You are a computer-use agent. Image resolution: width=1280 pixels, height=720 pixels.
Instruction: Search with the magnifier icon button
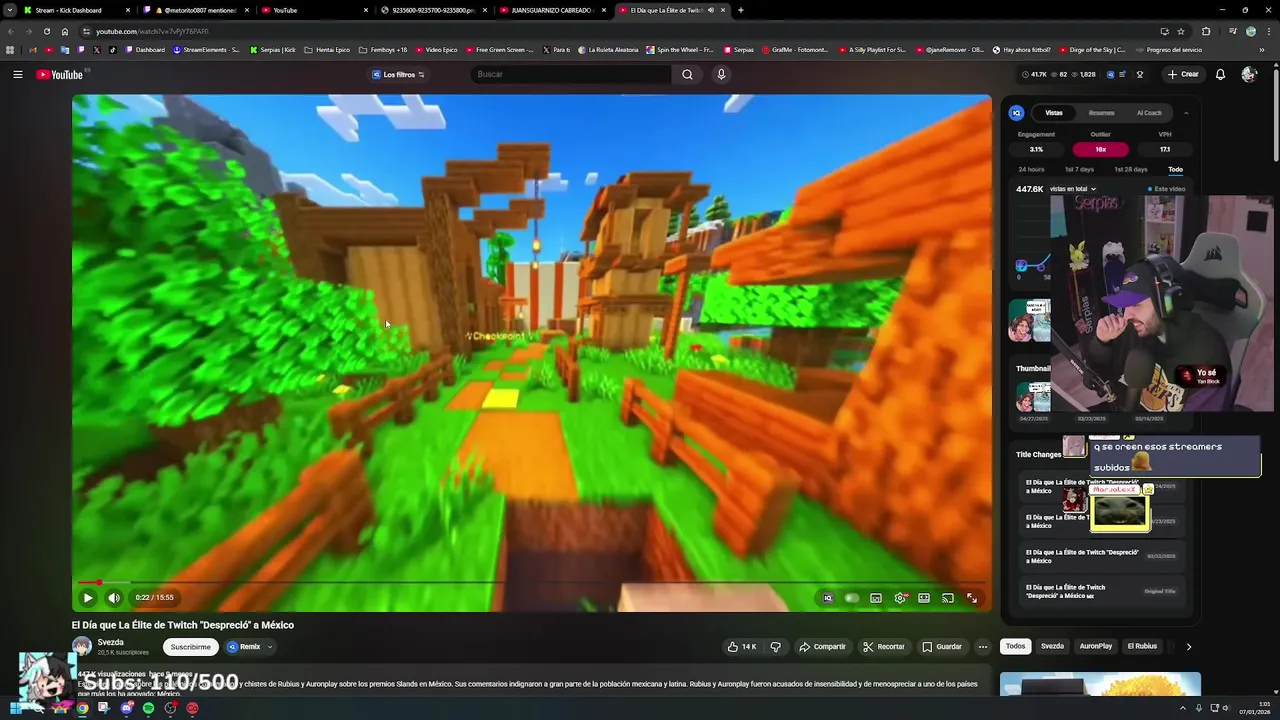point(687,74)
